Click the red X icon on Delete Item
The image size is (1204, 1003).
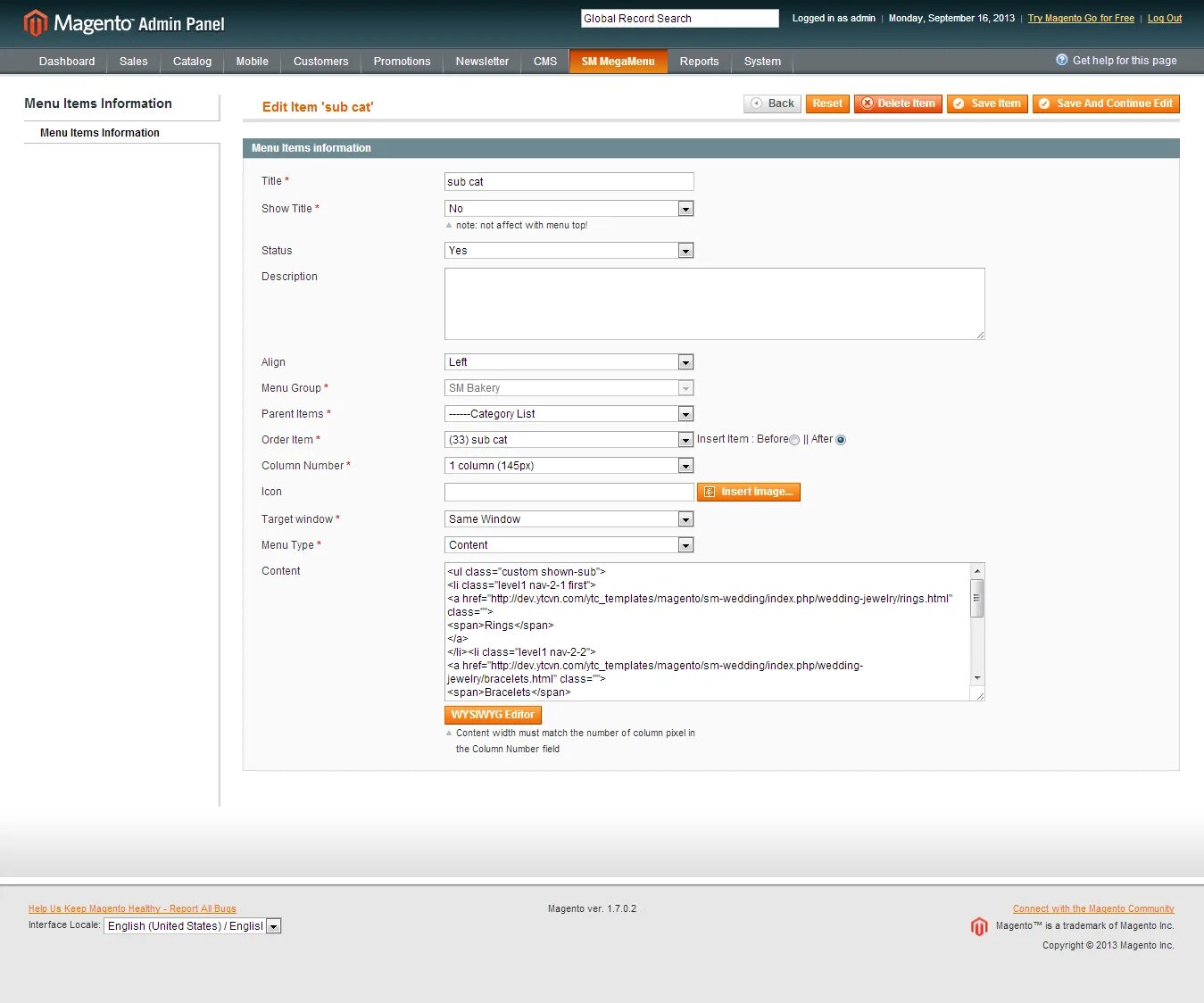(x=868, y=104)
